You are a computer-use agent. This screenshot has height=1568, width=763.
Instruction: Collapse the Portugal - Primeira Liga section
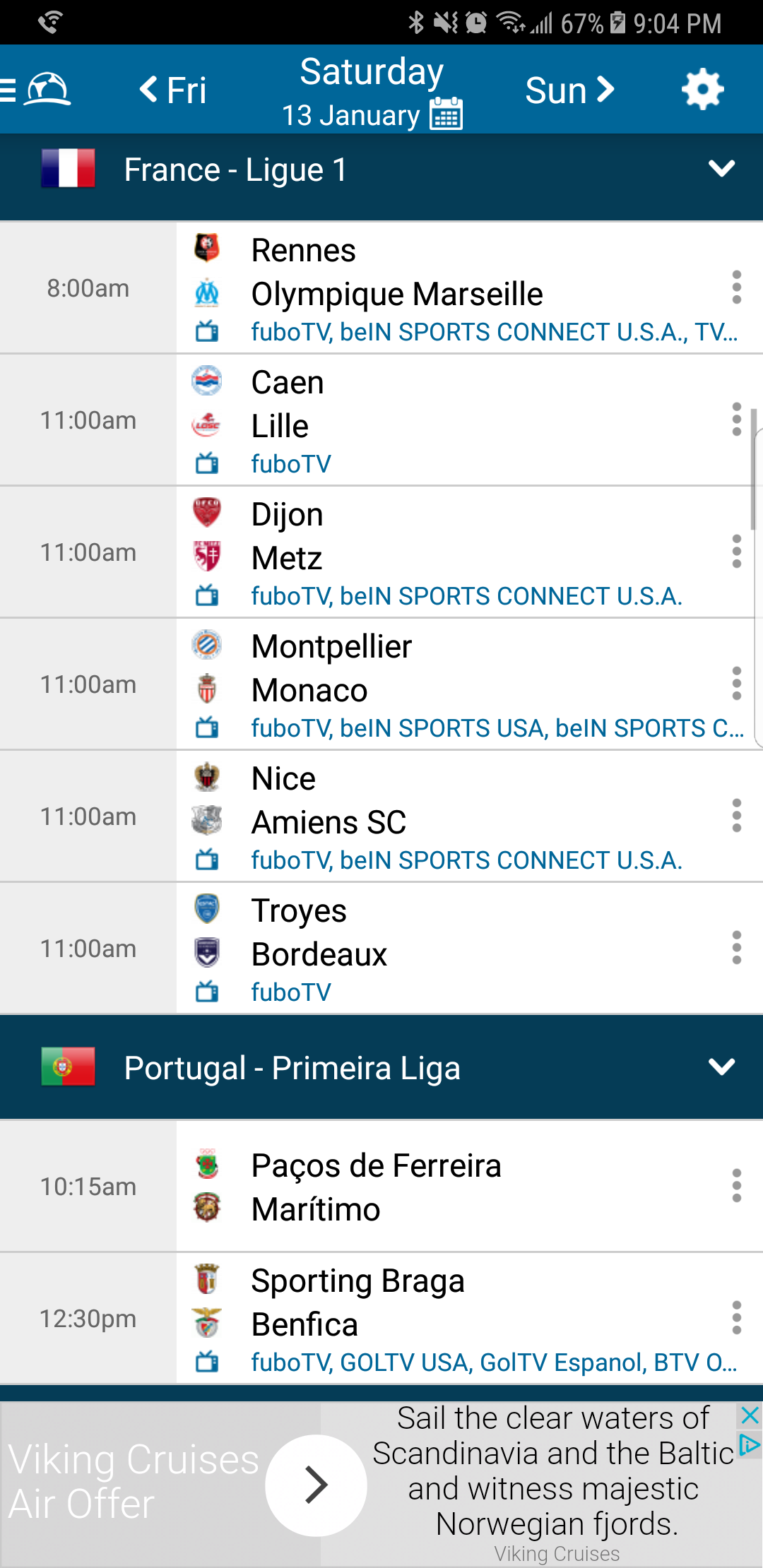click(x=721, y=1067)
